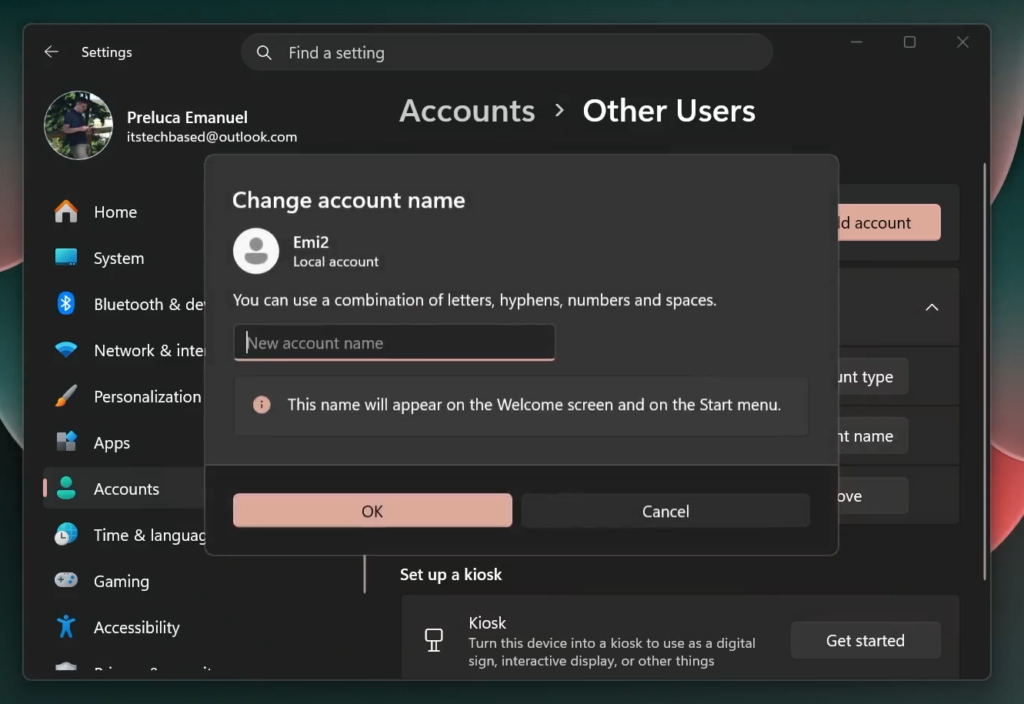Open Accessibility via person icon
Screen dimensions: 1024x704
(x=66, y=627)
